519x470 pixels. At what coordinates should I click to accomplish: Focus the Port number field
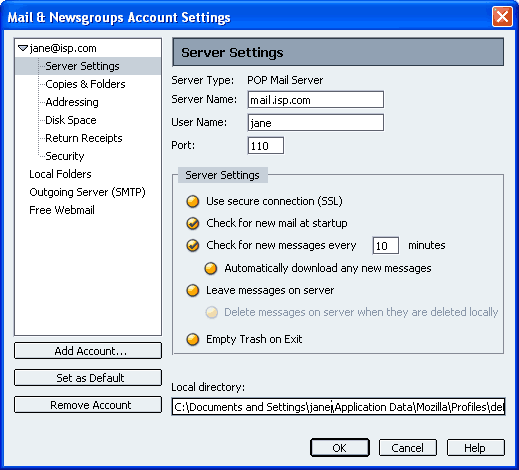click(266, 146)
